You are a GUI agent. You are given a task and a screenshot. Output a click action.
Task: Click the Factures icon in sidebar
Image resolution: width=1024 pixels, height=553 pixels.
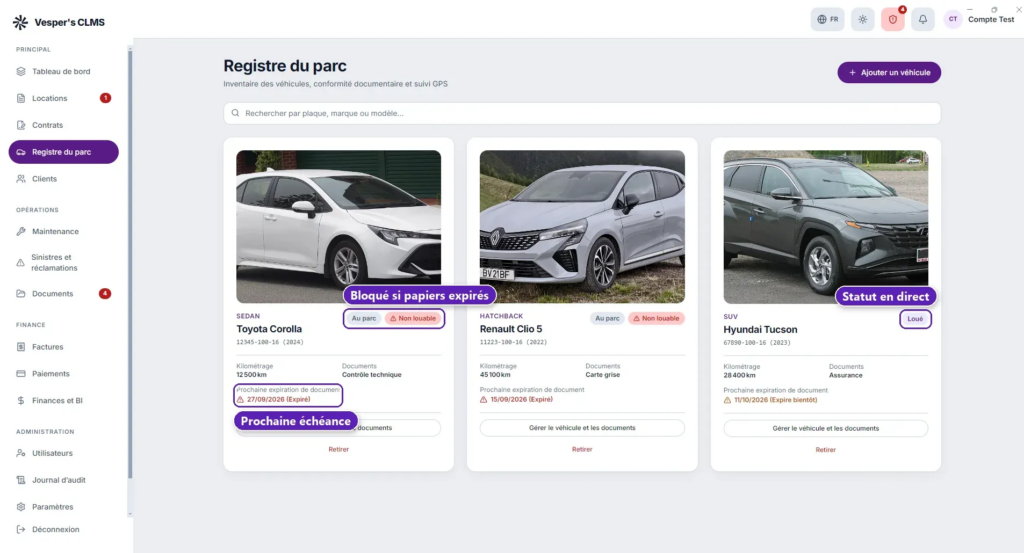(x=21, y=347)
